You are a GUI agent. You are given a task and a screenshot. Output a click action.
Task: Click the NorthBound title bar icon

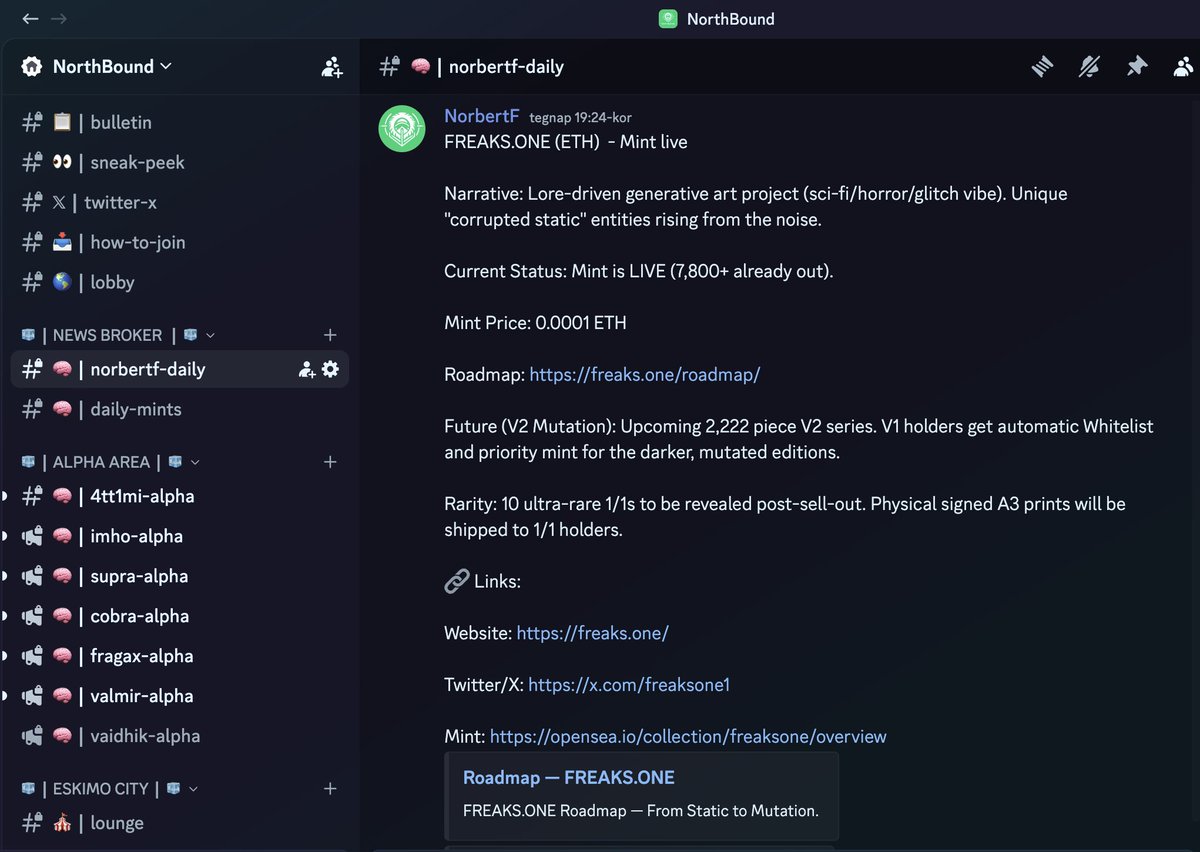pos(668,19)
